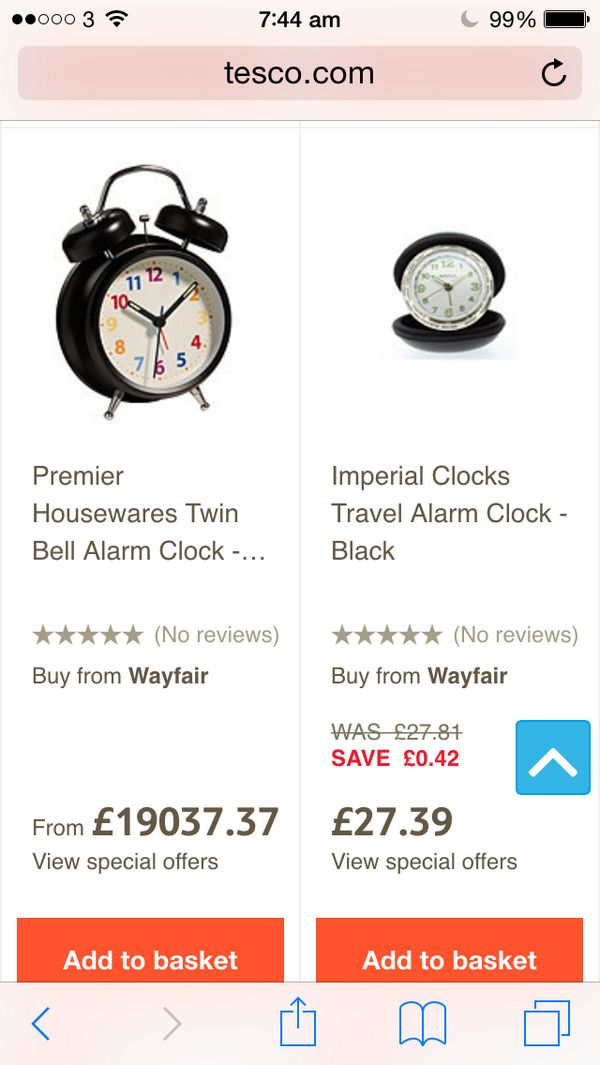Add the Travel Alarm Clock to basket

pyautogui.click(x=449, y=960)
